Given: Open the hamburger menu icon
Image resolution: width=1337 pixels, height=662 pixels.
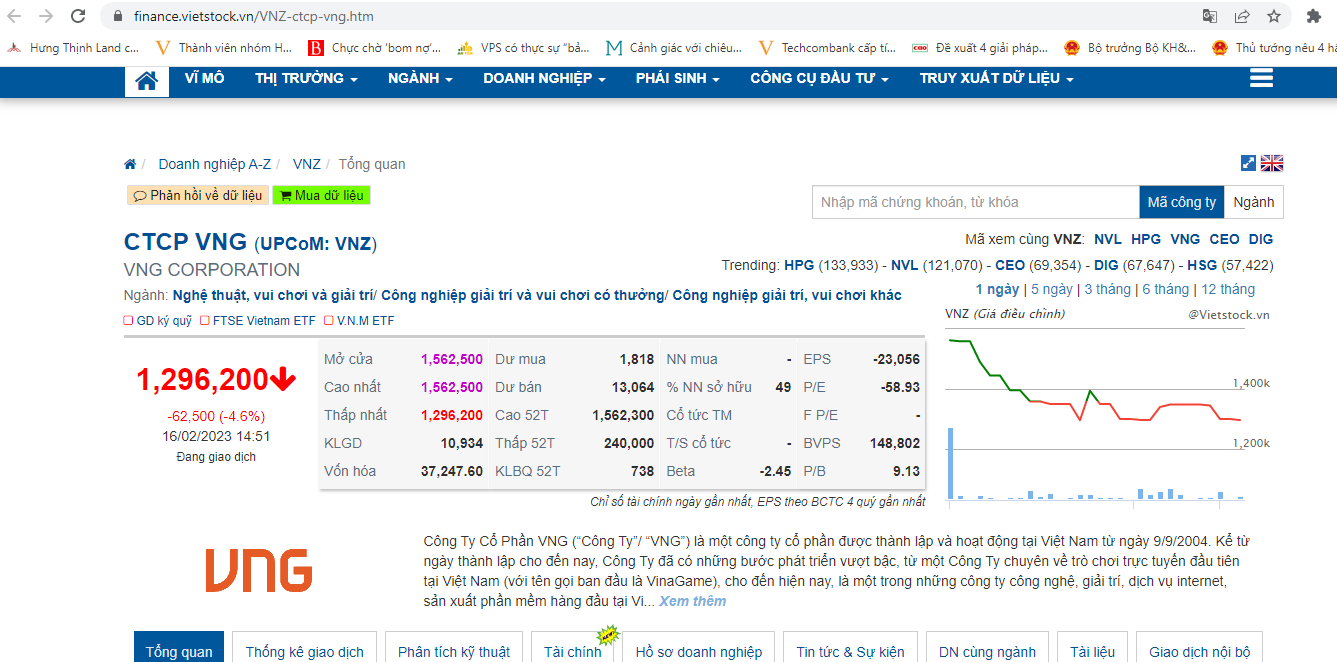Looking at the screenshot, I should point(1261,78).
